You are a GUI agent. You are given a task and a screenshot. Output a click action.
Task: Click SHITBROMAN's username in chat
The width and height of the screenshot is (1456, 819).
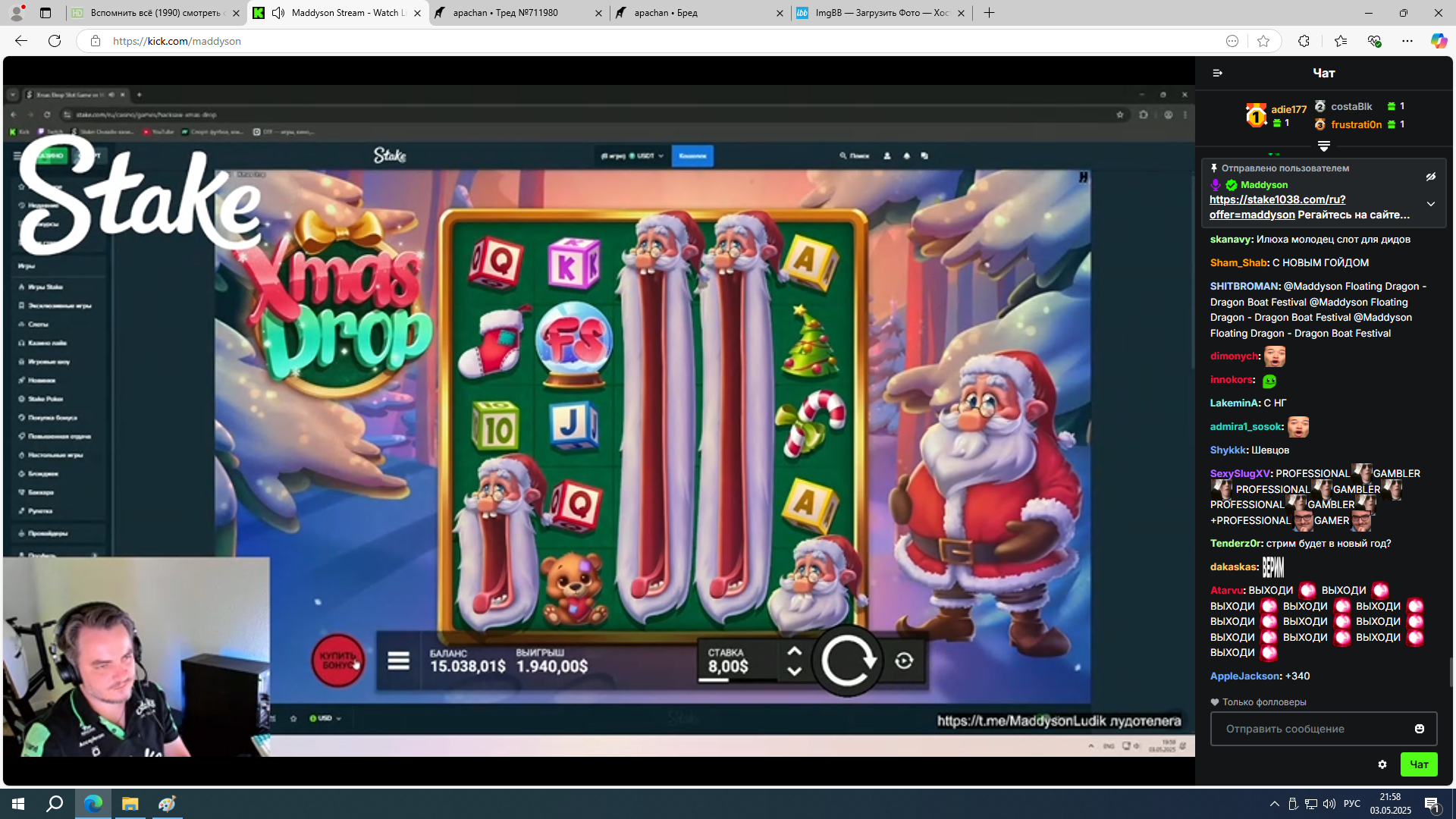[1244, 287]
